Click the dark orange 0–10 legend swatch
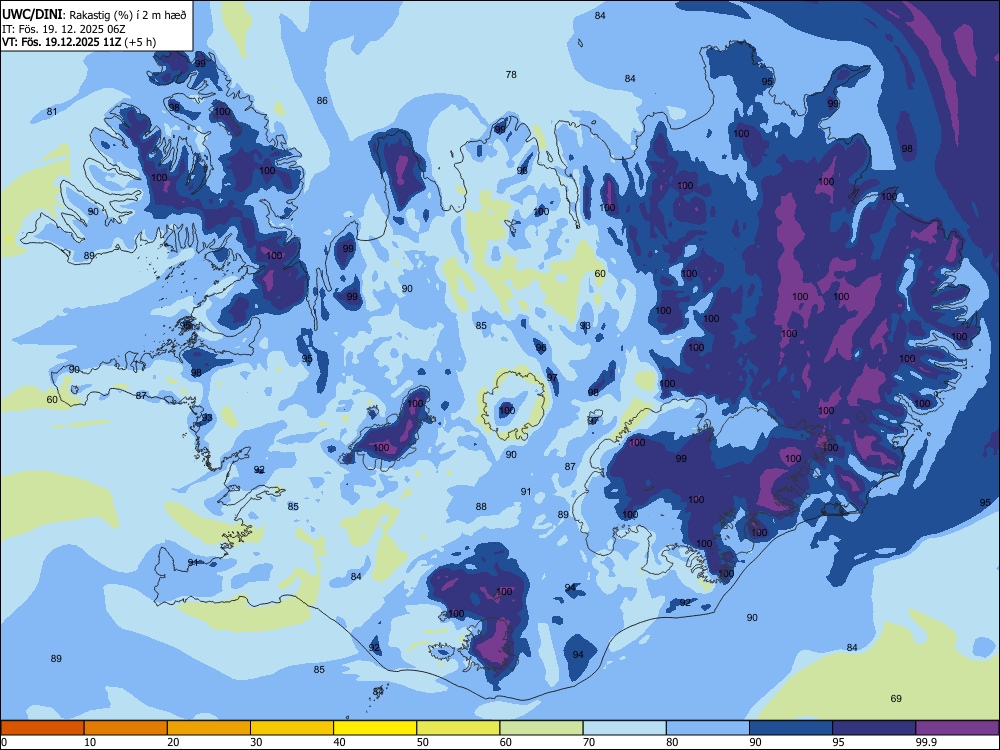The height and width of the screenshot is (750, 1000). pos(43,728)
